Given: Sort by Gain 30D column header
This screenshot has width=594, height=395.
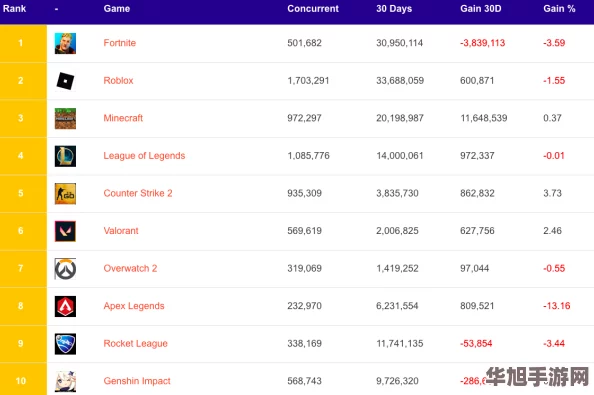Looking at the screenshot, I should pyautogui.click(x=481, y=9).
